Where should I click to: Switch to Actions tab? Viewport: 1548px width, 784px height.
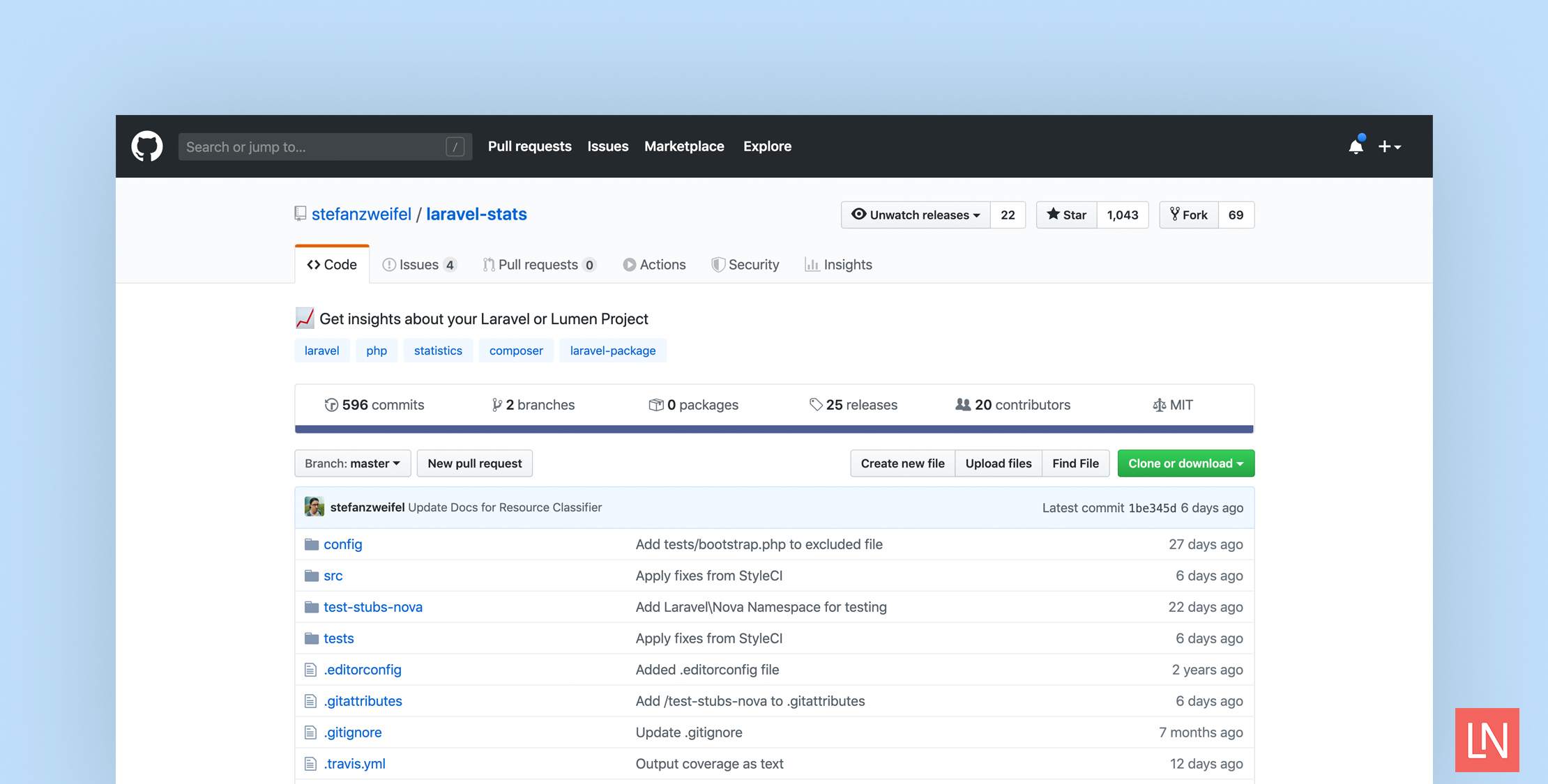click(x=654, y=265)
